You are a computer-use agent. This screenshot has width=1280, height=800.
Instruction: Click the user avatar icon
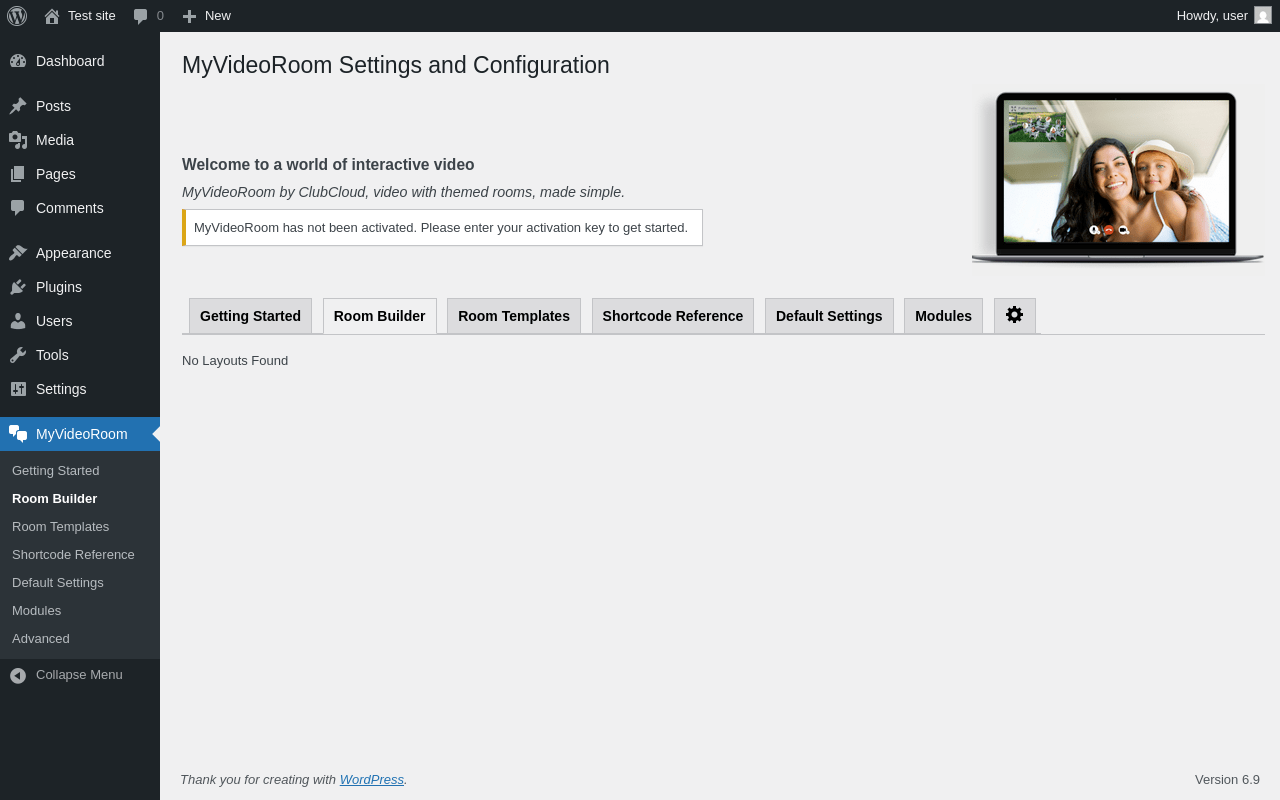(1263, 16)
